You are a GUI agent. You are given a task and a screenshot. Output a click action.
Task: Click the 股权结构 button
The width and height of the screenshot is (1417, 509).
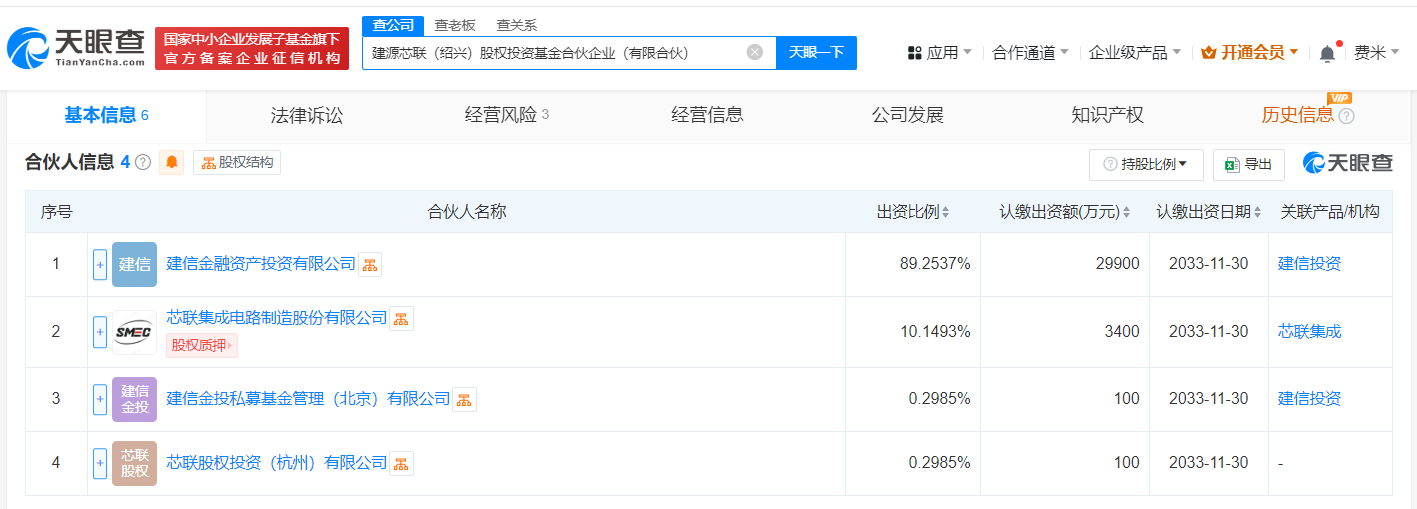(237, 162)
